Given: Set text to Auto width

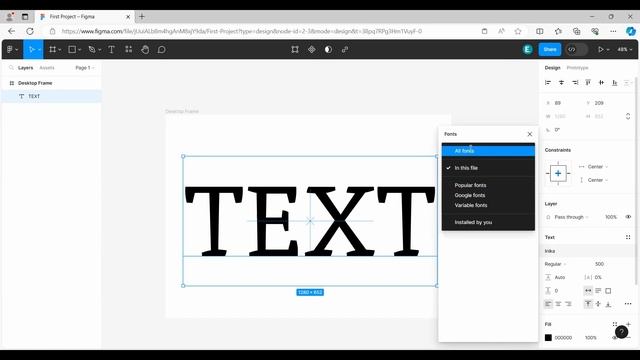Looking at the screenshot, I should [x=588, y=291].
